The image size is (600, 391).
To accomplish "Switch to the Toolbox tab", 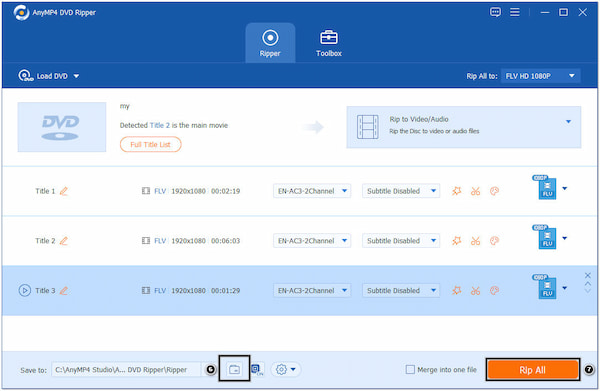I will pos(329,43).
